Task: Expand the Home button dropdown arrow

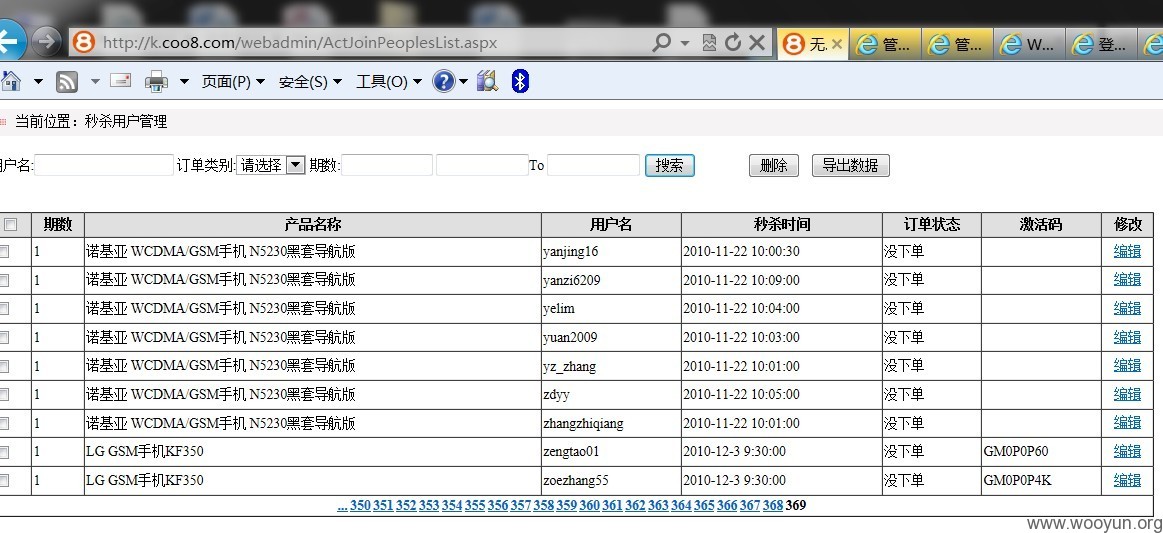Action: point(38,82)
